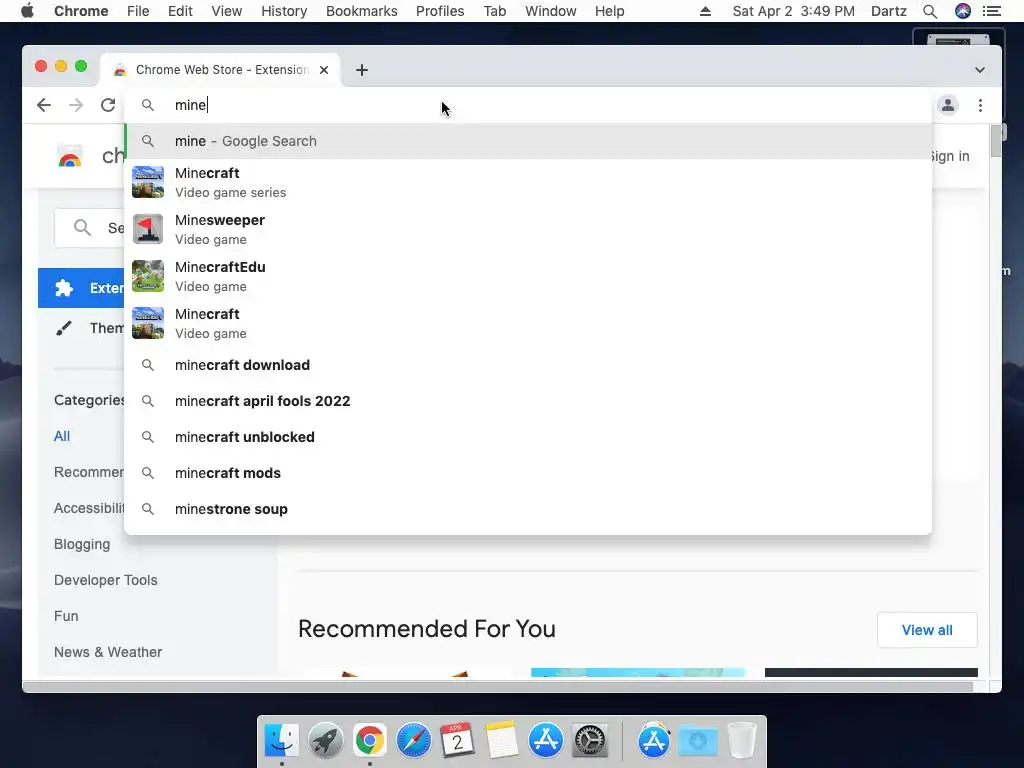
Task: Click the forward navigation arrow
Action: (76, 105)
